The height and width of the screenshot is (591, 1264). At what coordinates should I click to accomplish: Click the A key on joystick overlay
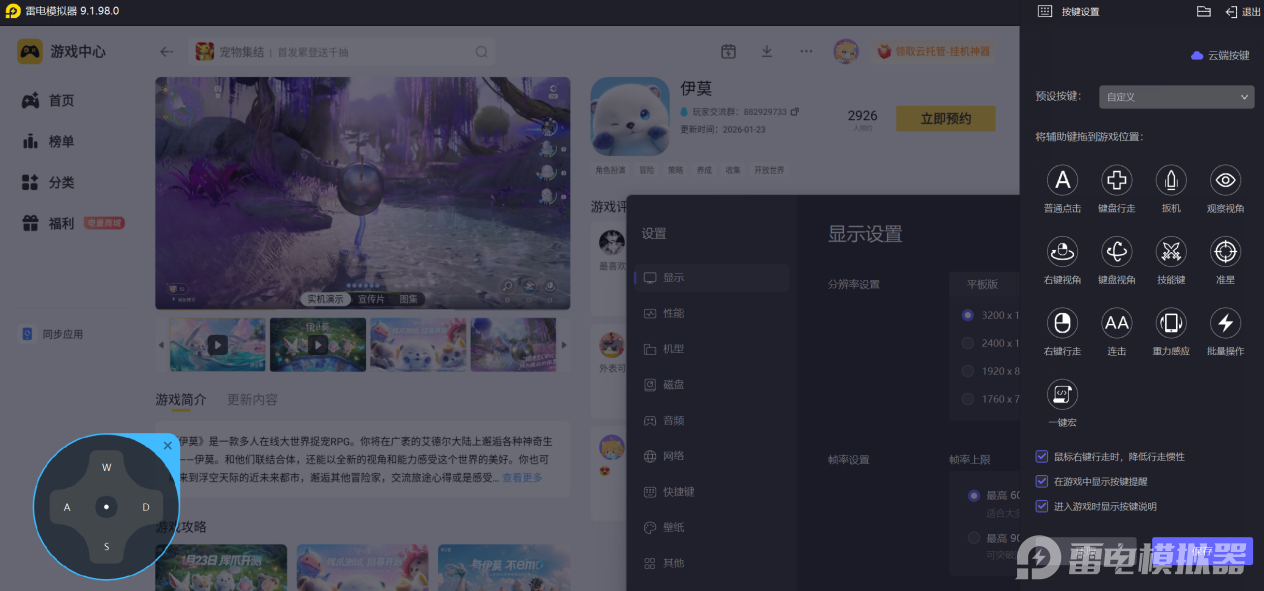(x=67, y=507)
